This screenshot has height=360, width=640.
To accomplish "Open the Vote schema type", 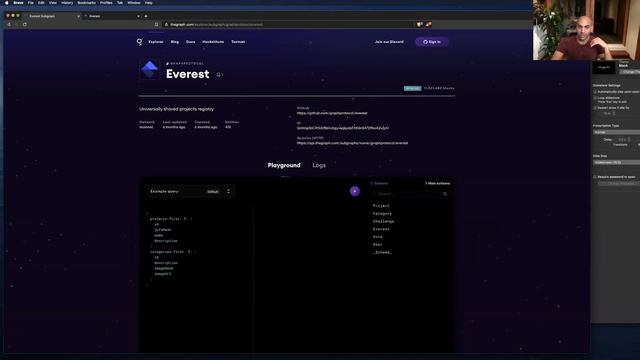I will pos(378,237).
